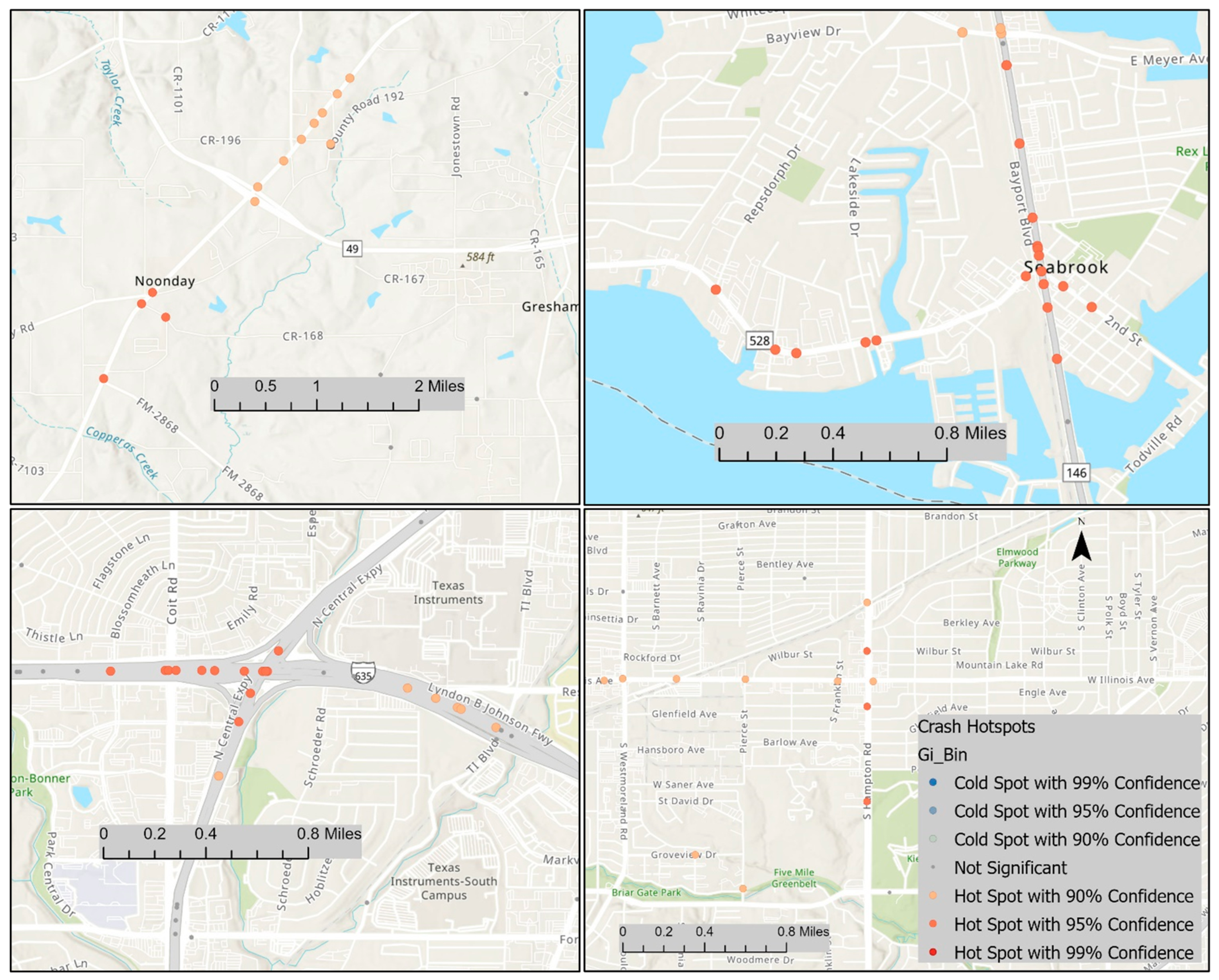Screen dimensions: 1219x980
Task: Click the Seabrook city label
Action: click(1066, 267)
